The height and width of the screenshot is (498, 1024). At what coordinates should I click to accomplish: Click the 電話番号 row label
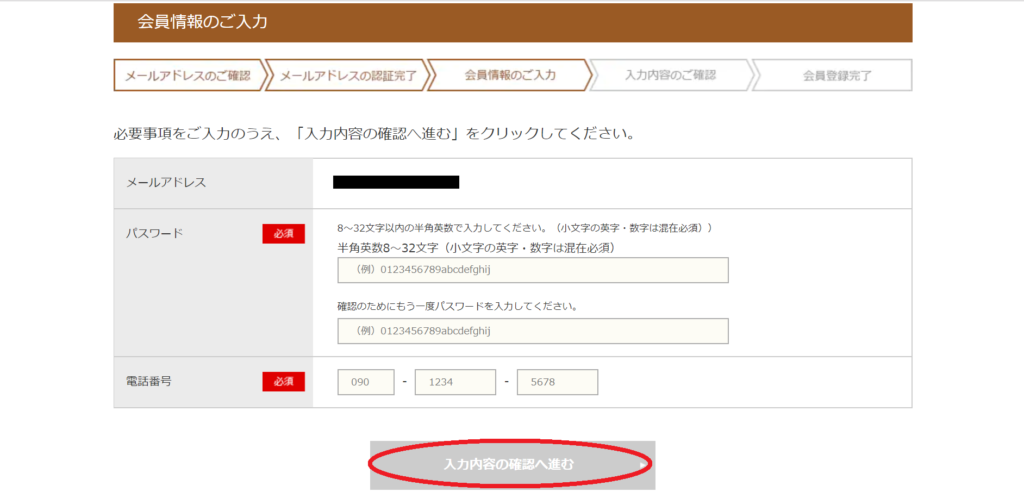click(x=149, y=381)
